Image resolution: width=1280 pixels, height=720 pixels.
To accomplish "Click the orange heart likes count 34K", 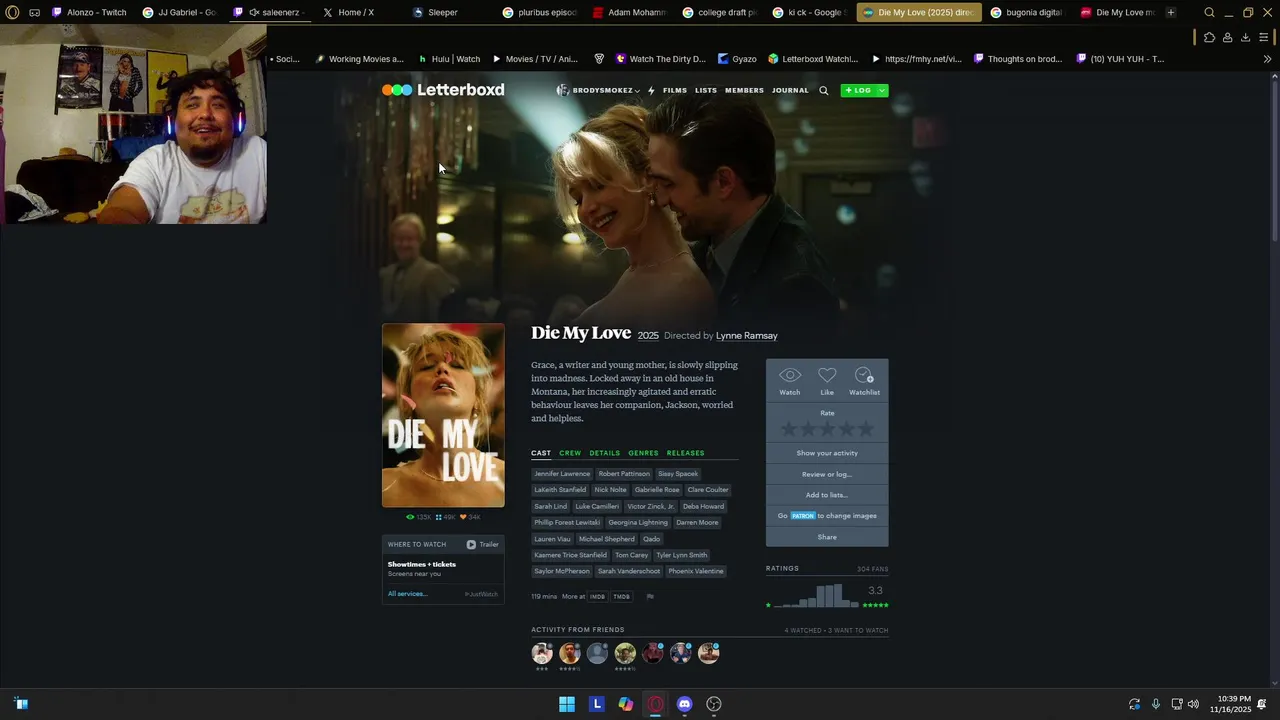I will click(471, 517).
